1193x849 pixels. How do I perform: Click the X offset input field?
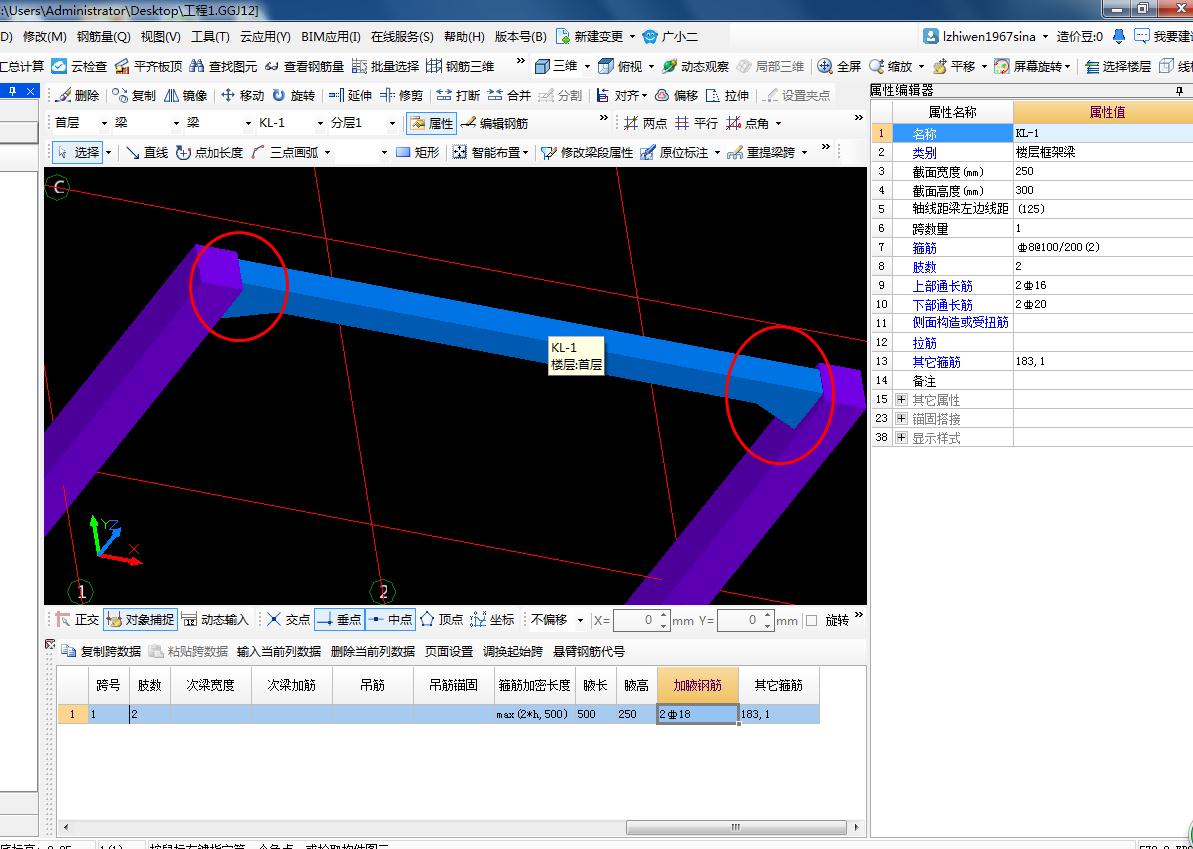641,621
